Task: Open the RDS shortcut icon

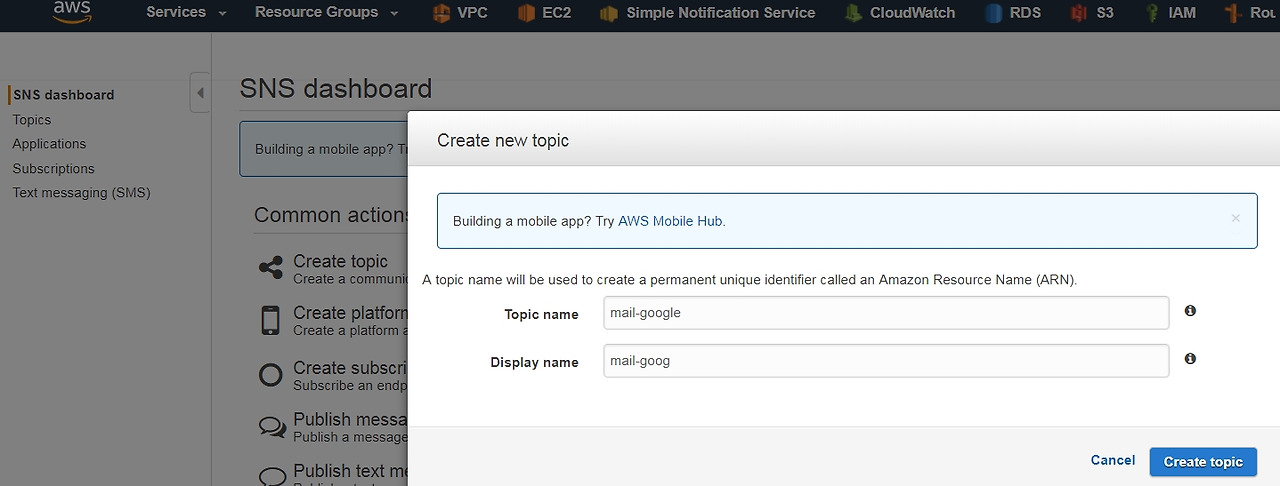Action: (x=993, y=13)
